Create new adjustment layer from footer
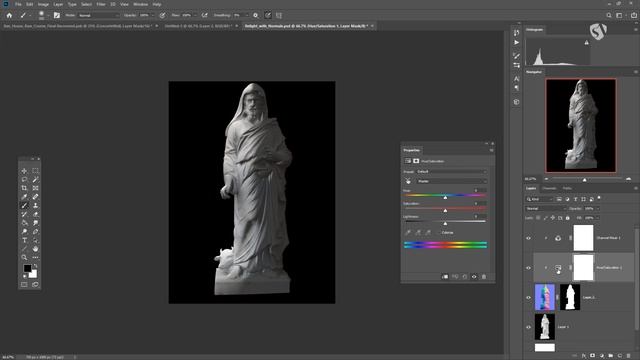The width and height of the screenshot is (640, 360). click(x=602, y=356)
